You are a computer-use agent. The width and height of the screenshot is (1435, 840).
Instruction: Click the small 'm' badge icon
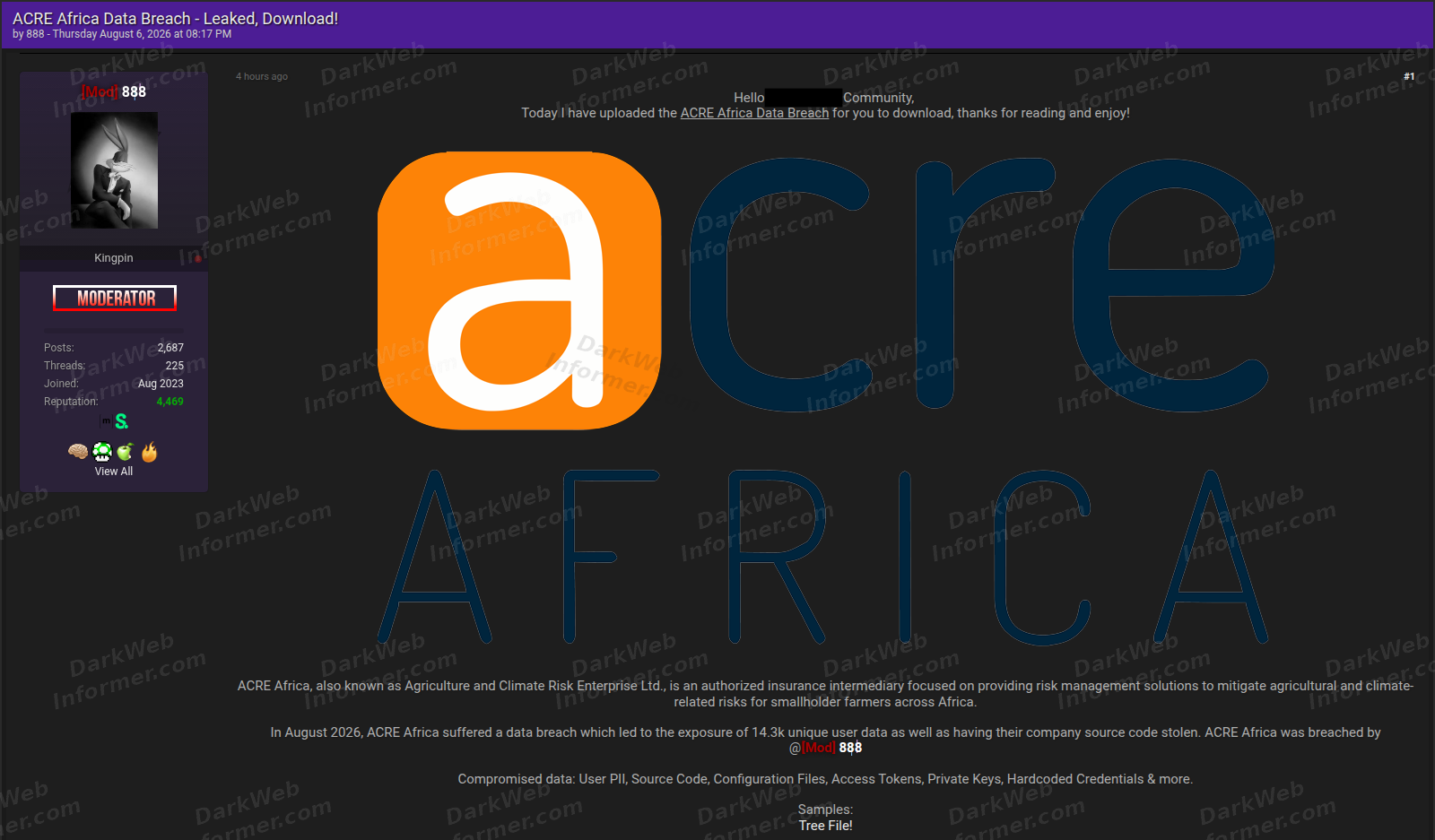click(106, 420)
